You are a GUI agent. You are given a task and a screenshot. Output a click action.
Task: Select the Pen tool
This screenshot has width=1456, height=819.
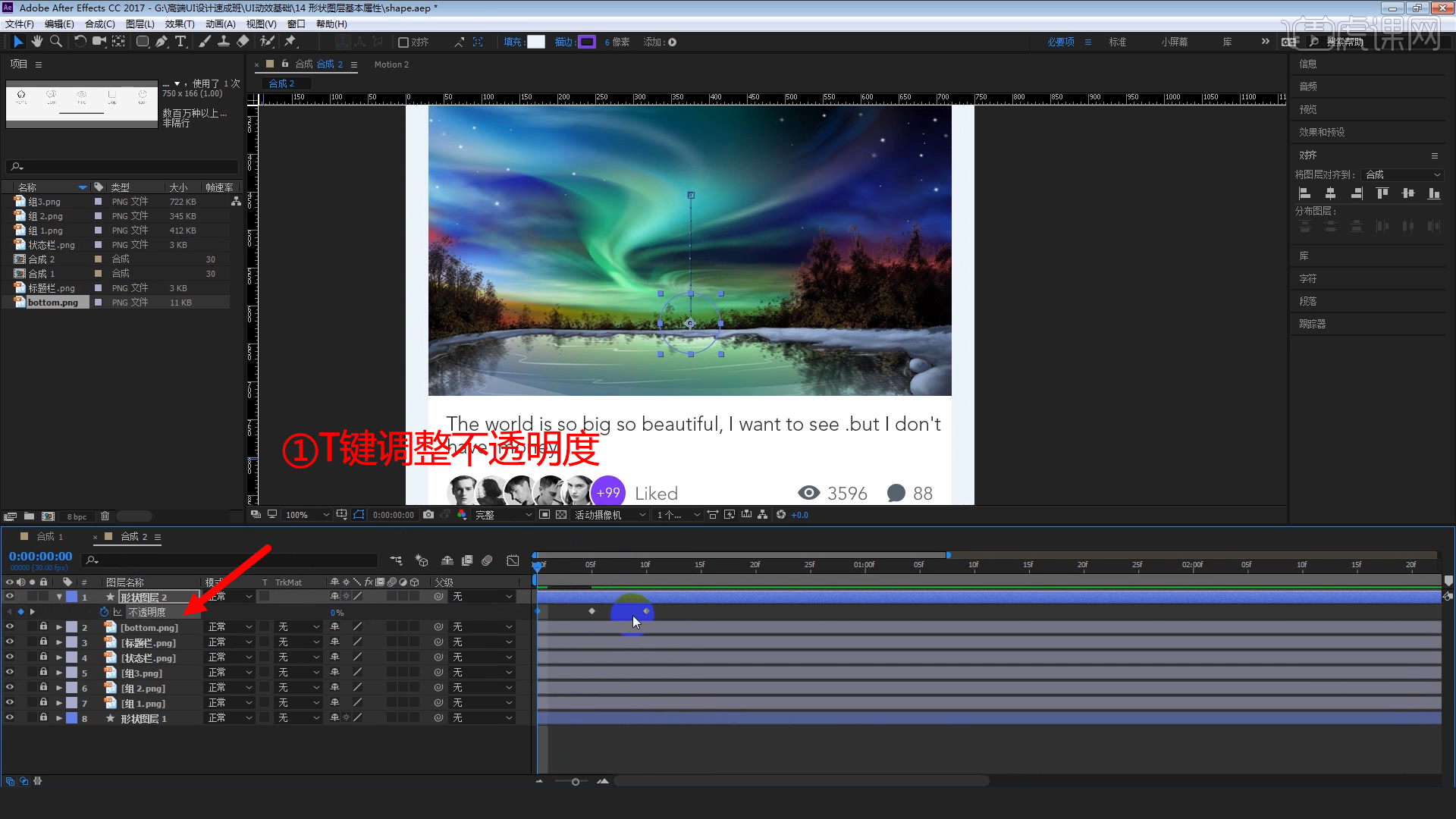click(x=162, y=42)
